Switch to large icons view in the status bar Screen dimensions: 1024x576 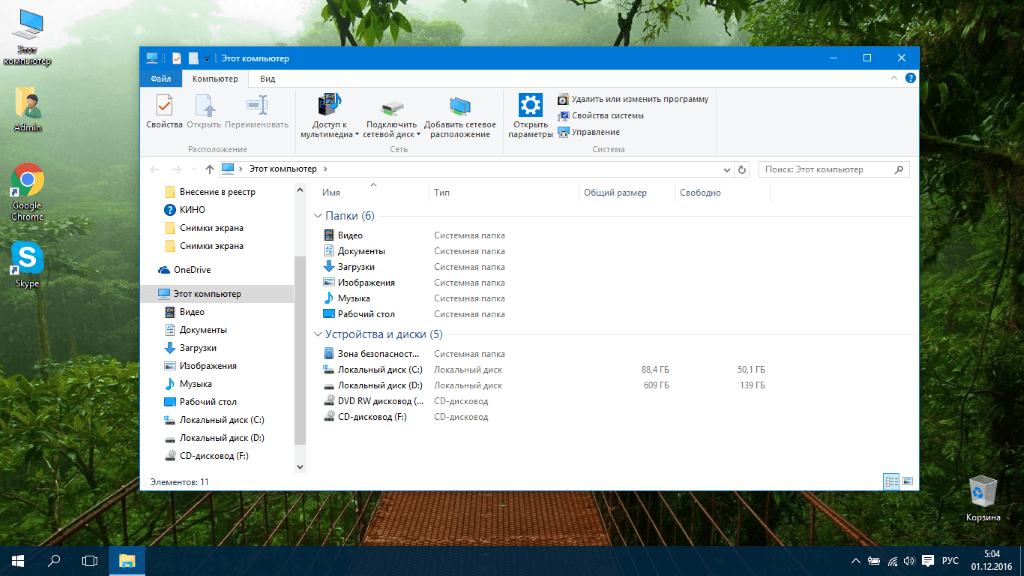[x=907, y=481]
